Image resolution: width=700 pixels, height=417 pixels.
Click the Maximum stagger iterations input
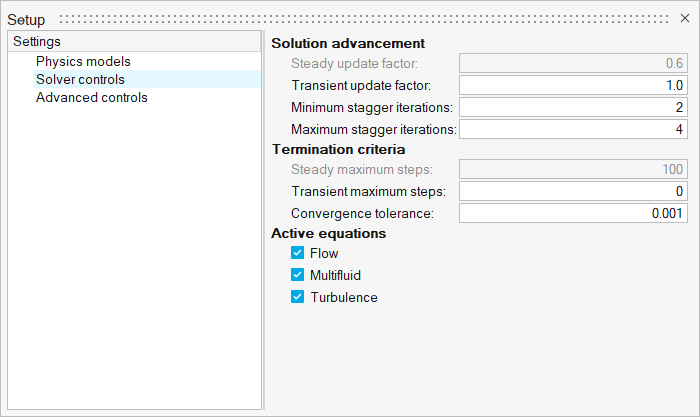(573, 129)
